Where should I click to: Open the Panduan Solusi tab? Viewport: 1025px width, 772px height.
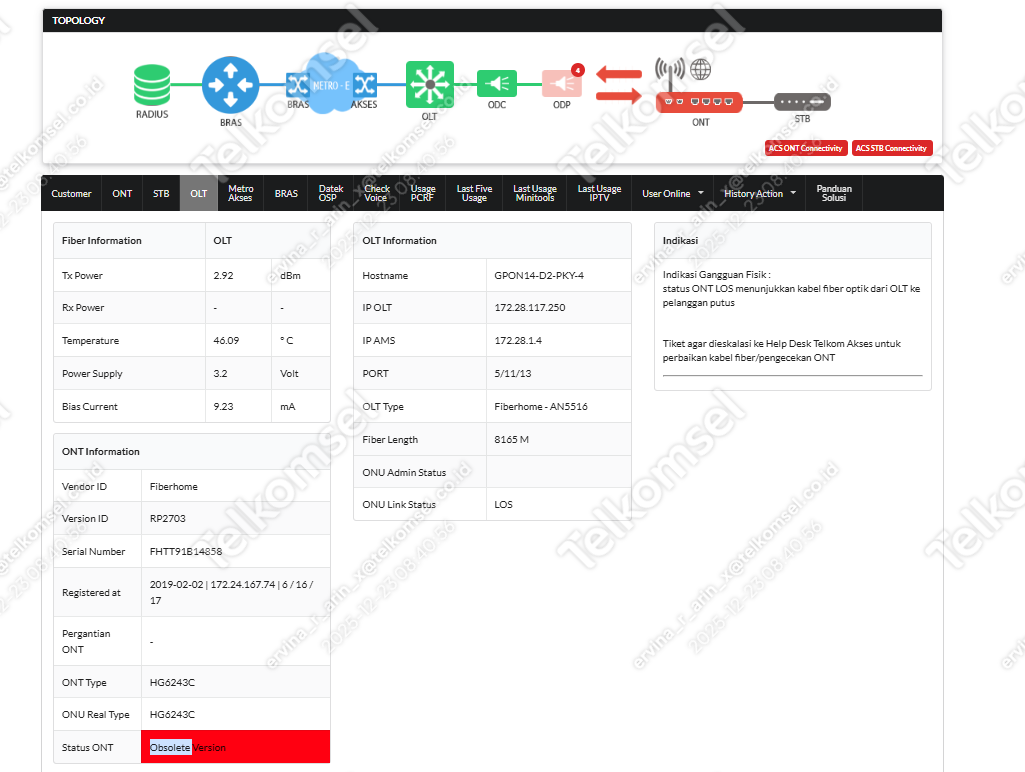833,193
